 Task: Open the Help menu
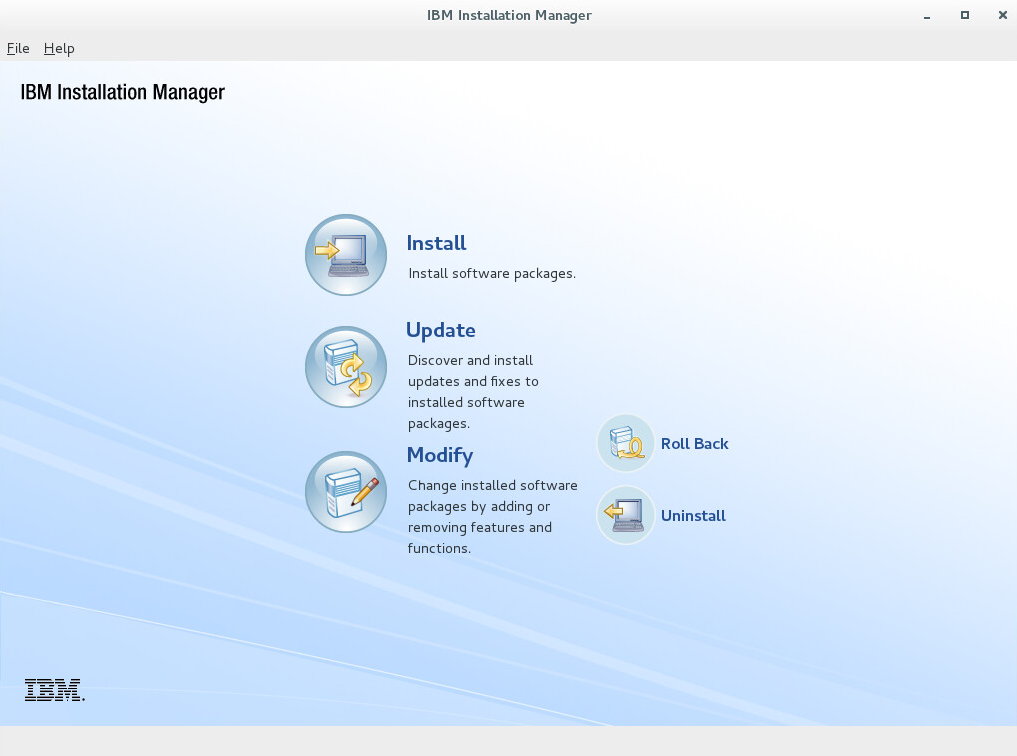tap(59, 49)
